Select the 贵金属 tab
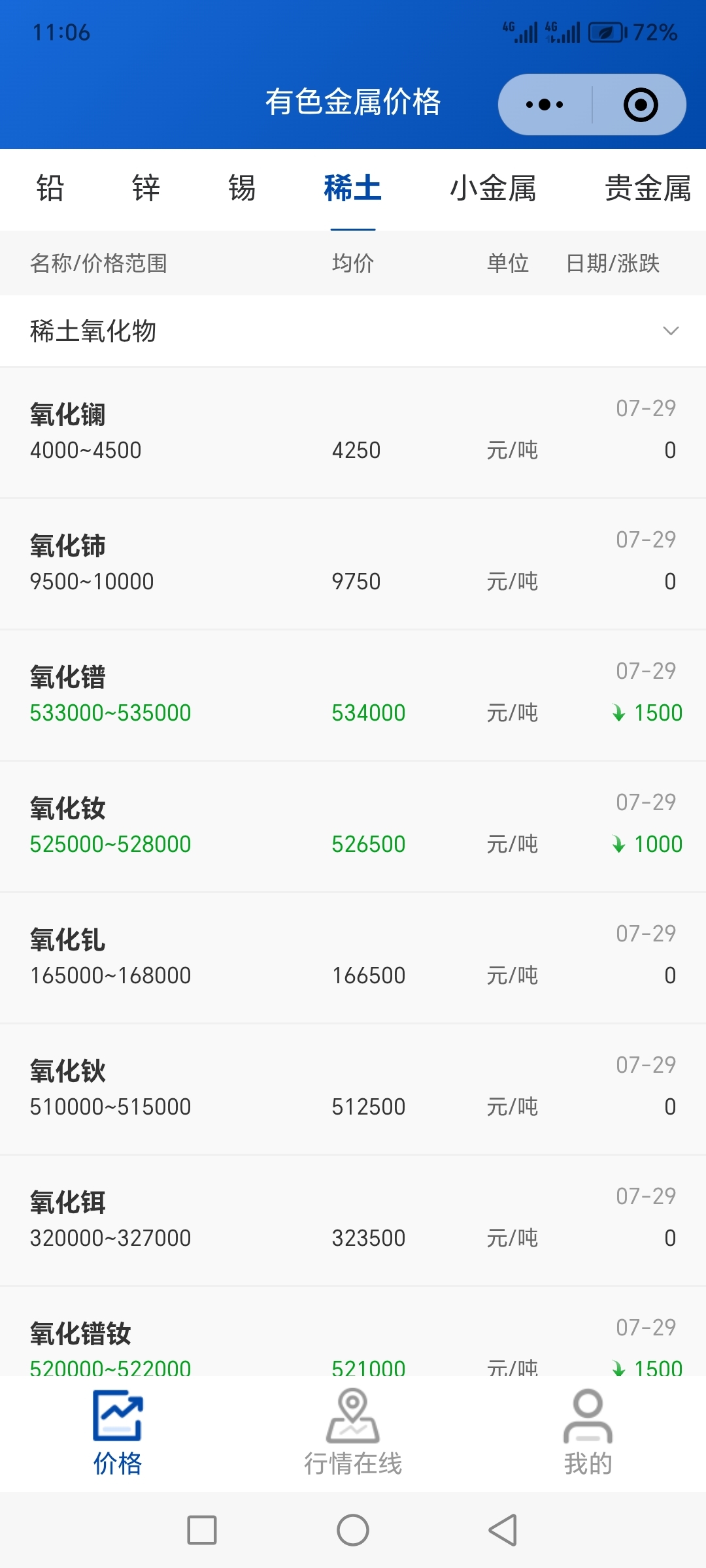The height and width of the screenshot is (1568, 706). pos(648,188)
